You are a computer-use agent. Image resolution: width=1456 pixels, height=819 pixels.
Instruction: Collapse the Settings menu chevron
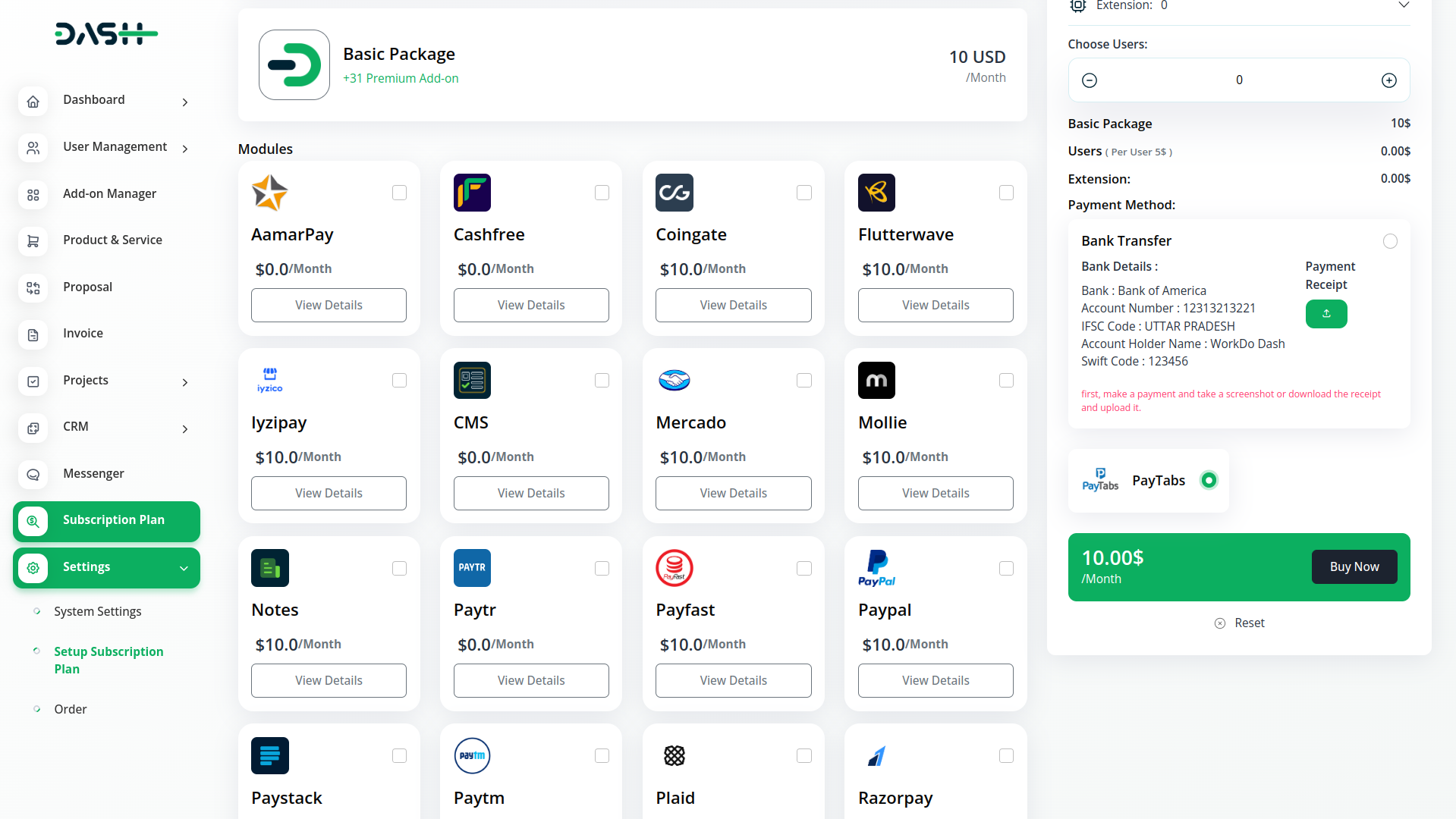click(184, 568)
